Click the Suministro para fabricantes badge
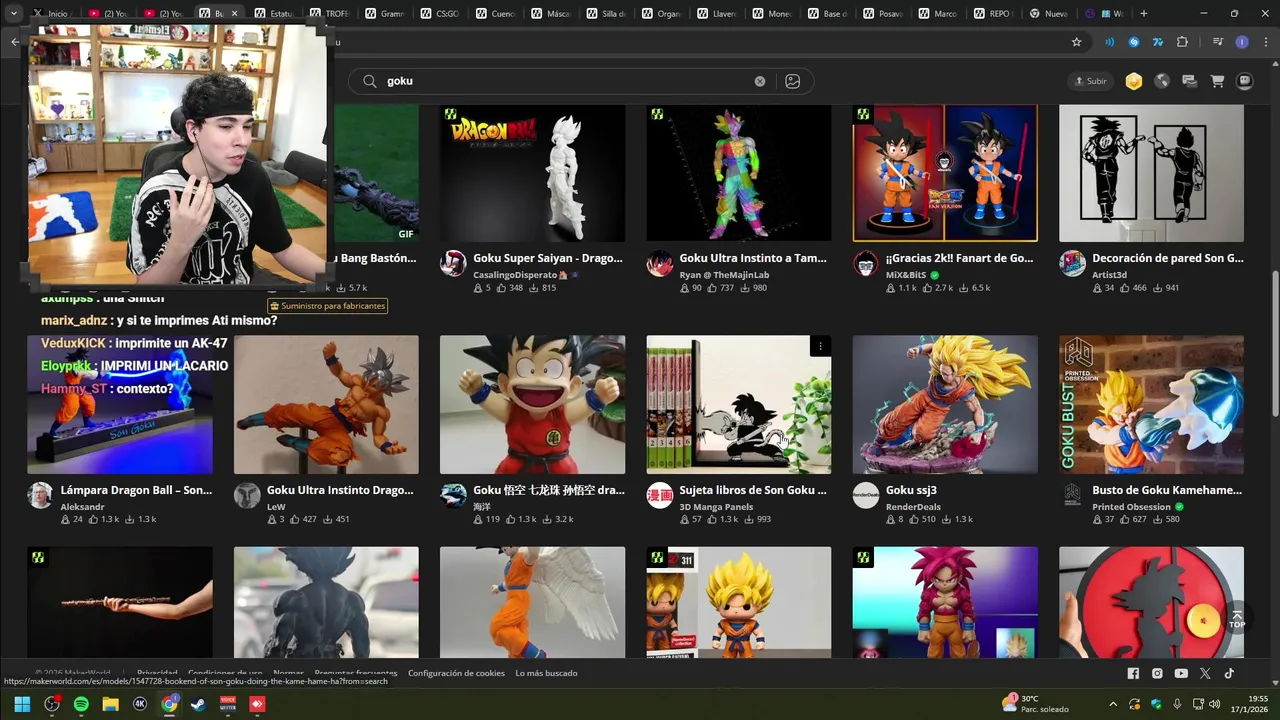Image resolution: width=1280 pixels, height=720 pixels. pos(327,306)
